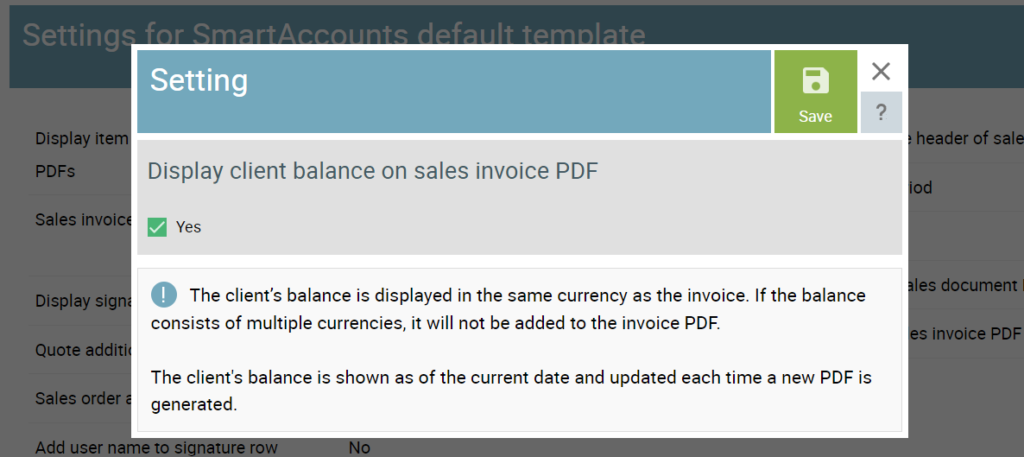The image size is (1024, 457).
Task: Open the "…es invoice PDF" setting on the right
Action: (963, 334)
